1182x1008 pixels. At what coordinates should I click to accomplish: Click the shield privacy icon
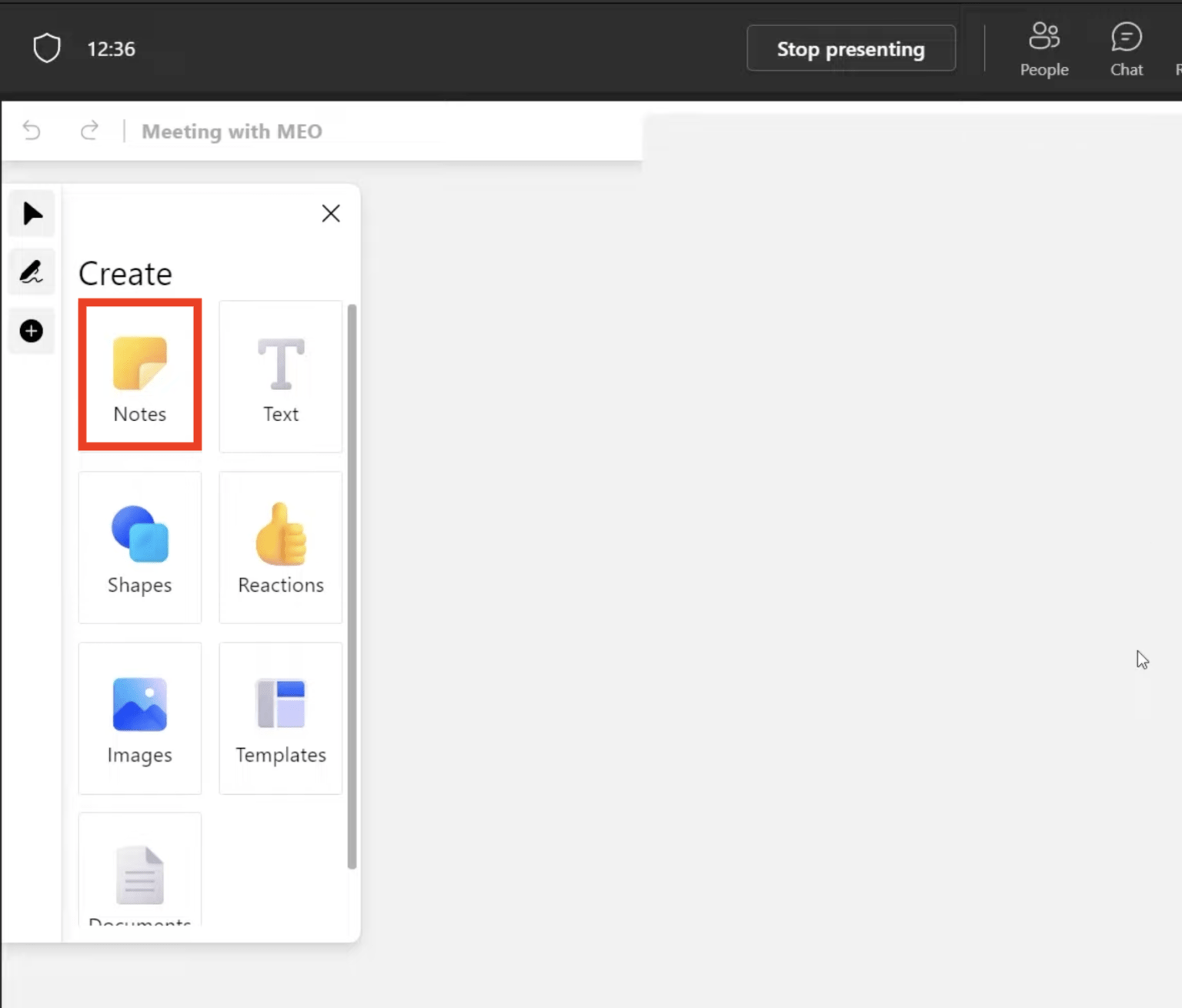pyautogui.click(x=46, y=48)
